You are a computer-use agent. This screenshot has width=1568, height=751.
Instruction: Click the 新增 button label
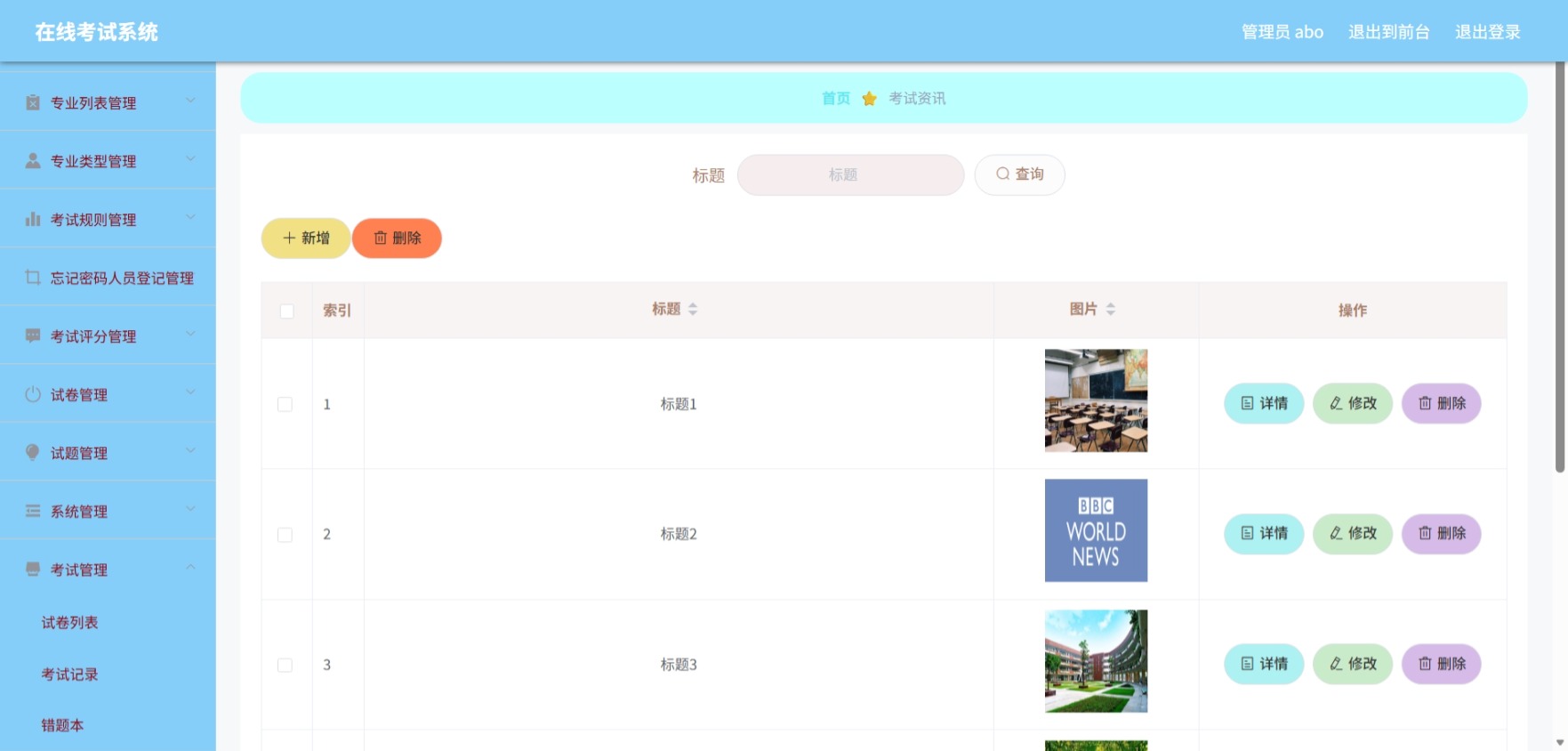tap(316, 238)
